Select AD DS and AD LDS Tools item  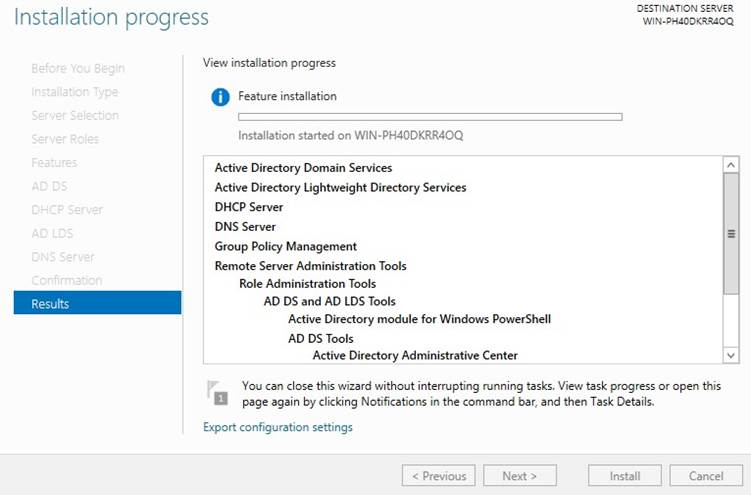[x=330, y=302]
